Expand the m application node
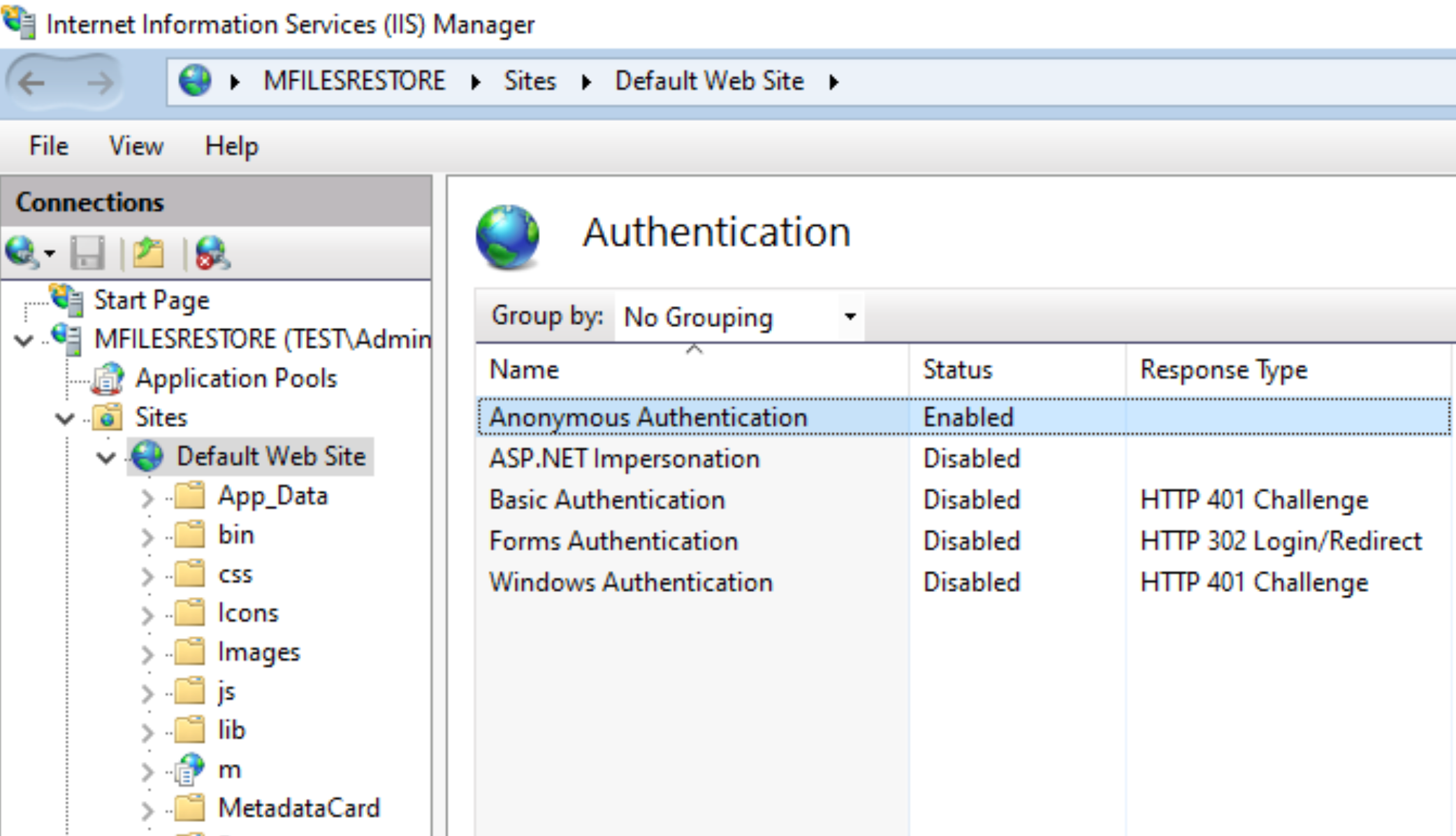 tap(147, 771)
